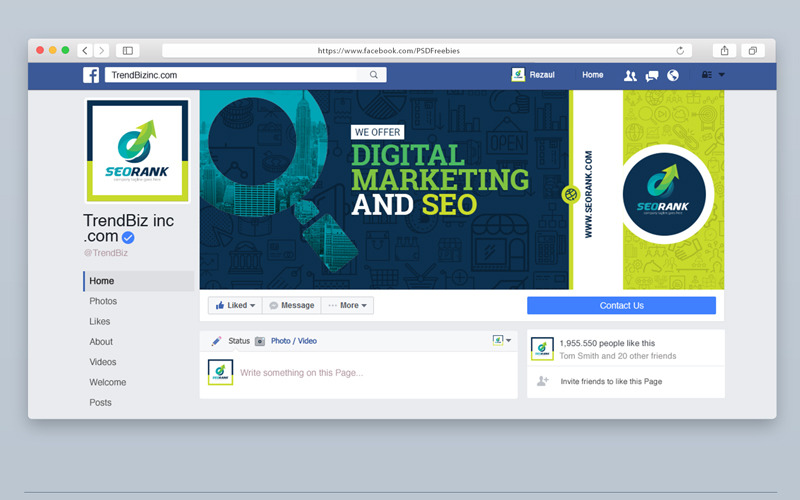Click the Rezaul profile name
The image size is (800, 500).
pyautogui.click(x=542, y=74)
